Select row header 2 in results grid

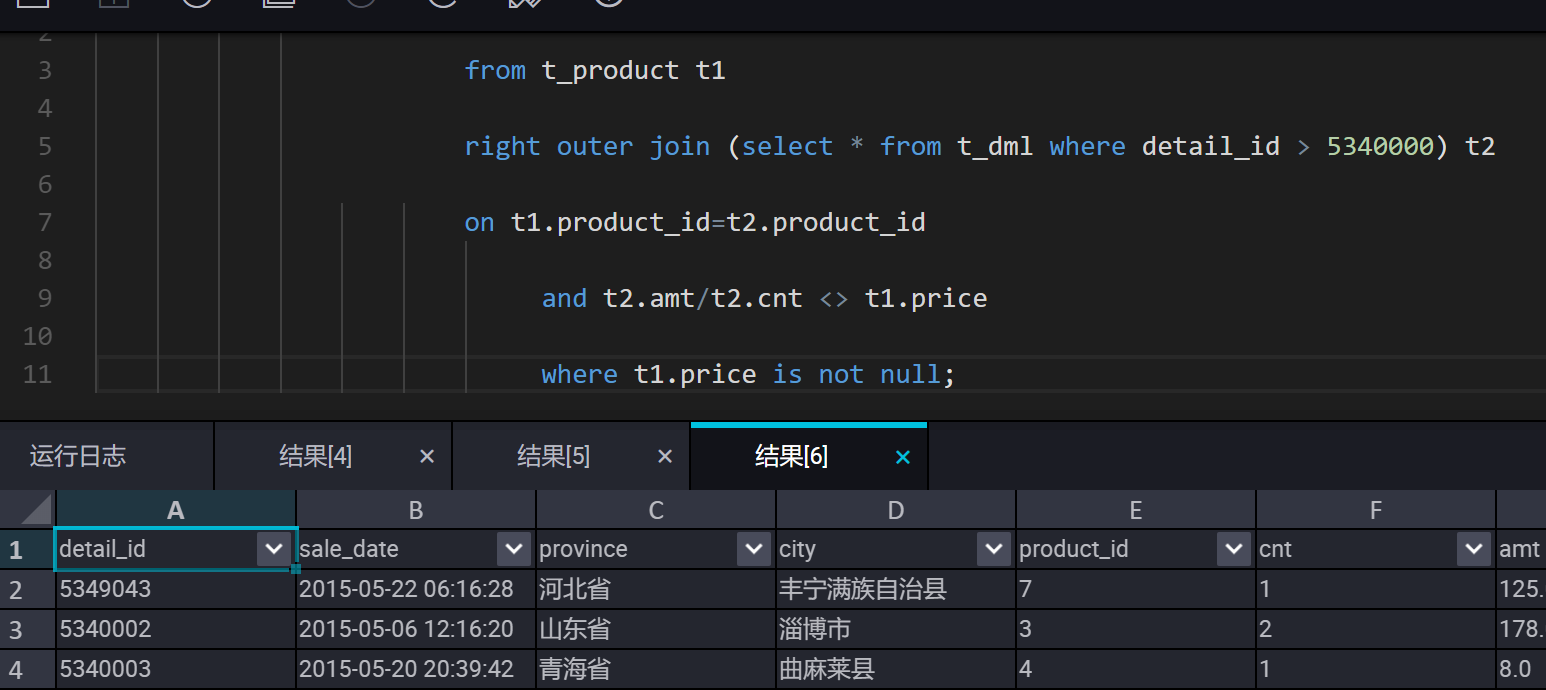pyautogui.click(x=28, y=589)
